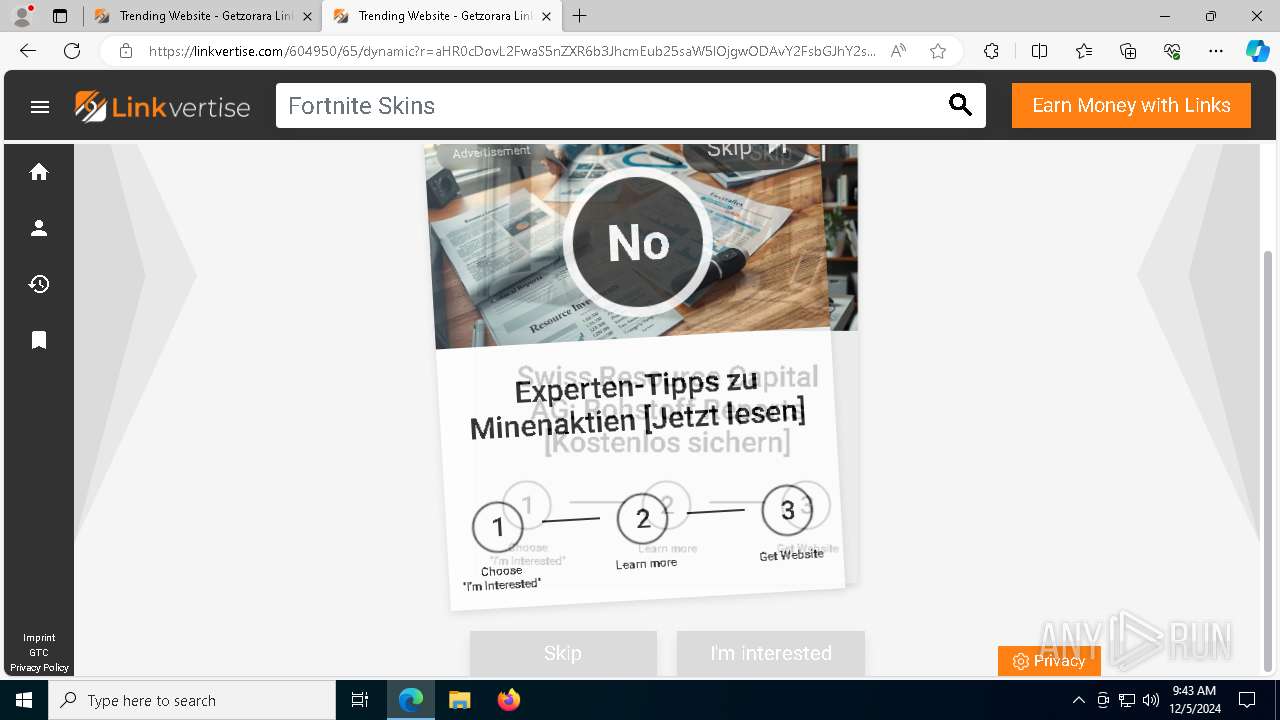
Task: Refresh the page
Action: point(72,51)
